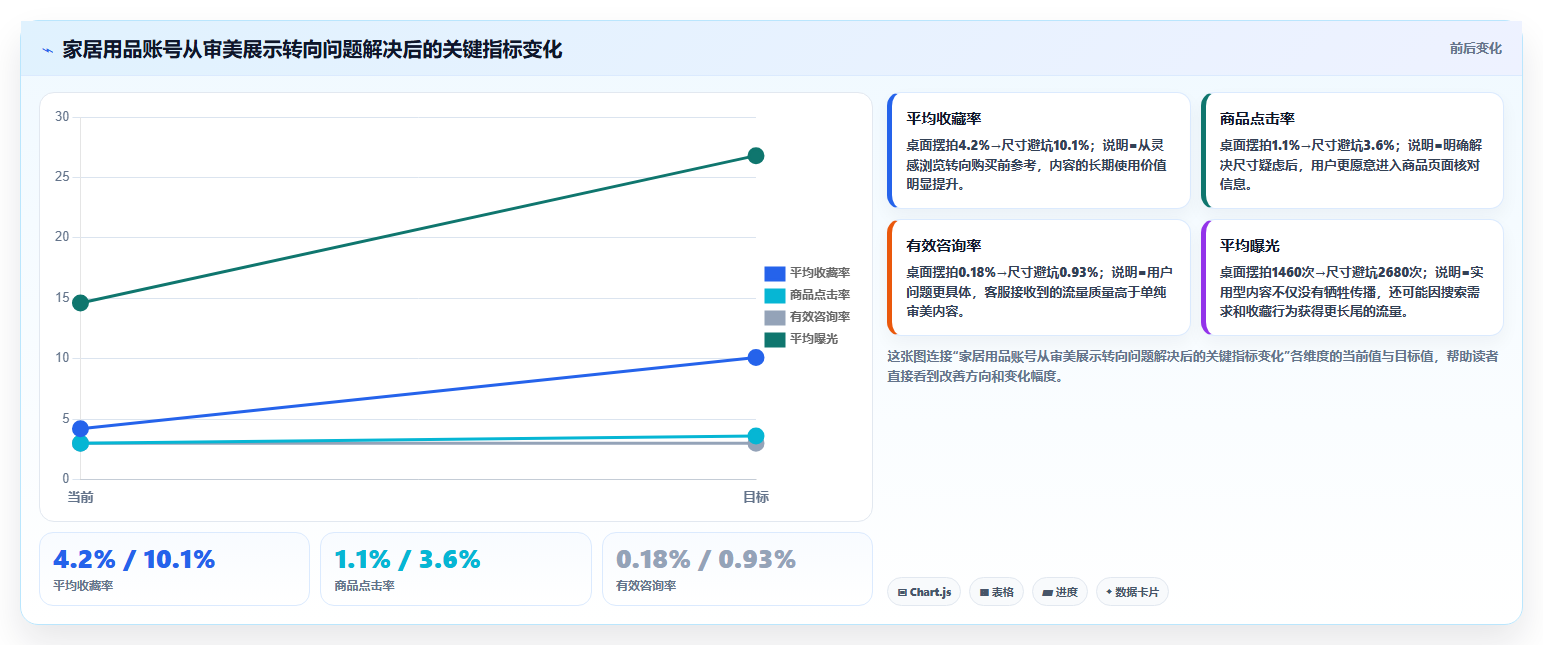Click the y-axis value 15
This screenshot has width=1543, height=645.
click(x=62, y=298)
